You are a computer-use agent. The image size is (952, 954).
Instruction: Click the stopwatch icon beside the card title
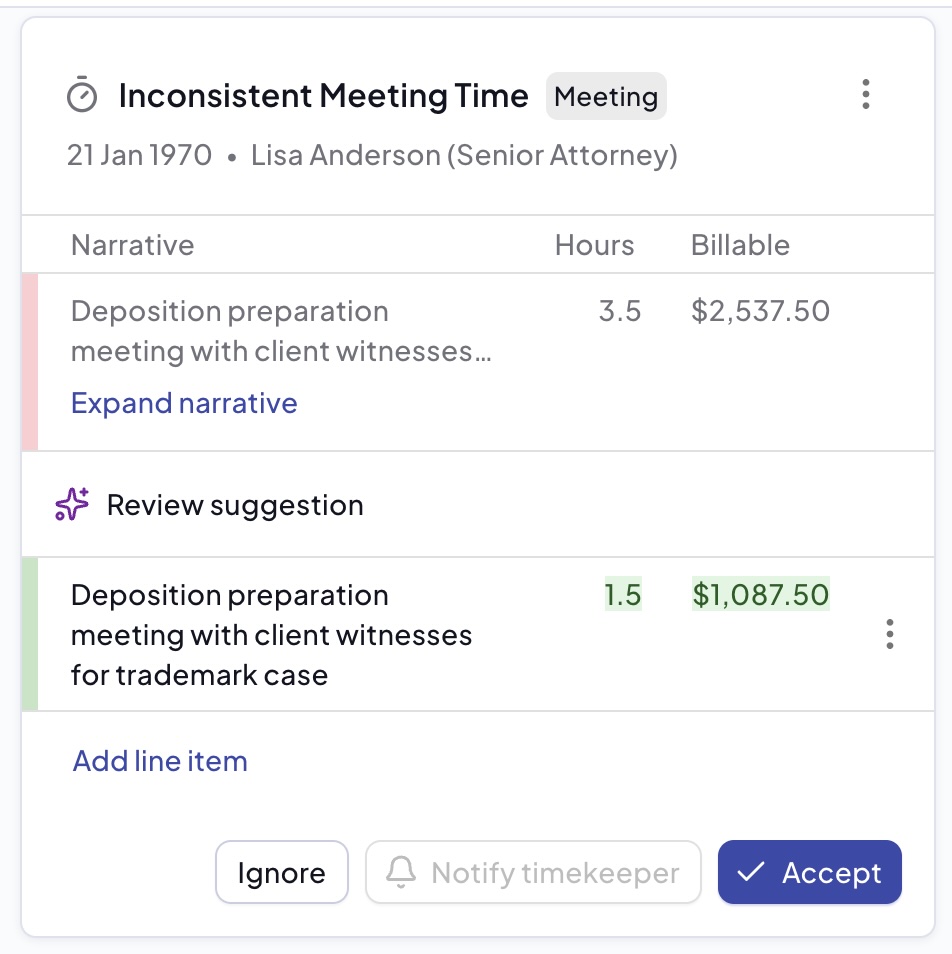point(82,96)
